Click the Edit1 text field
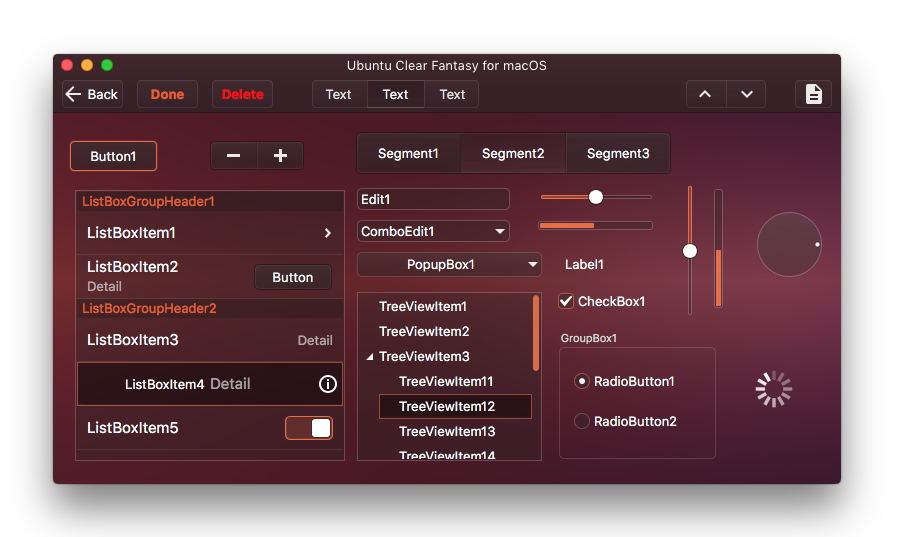Screen dimensions: 900x537 pyautogui.click(x=433, y=199)
